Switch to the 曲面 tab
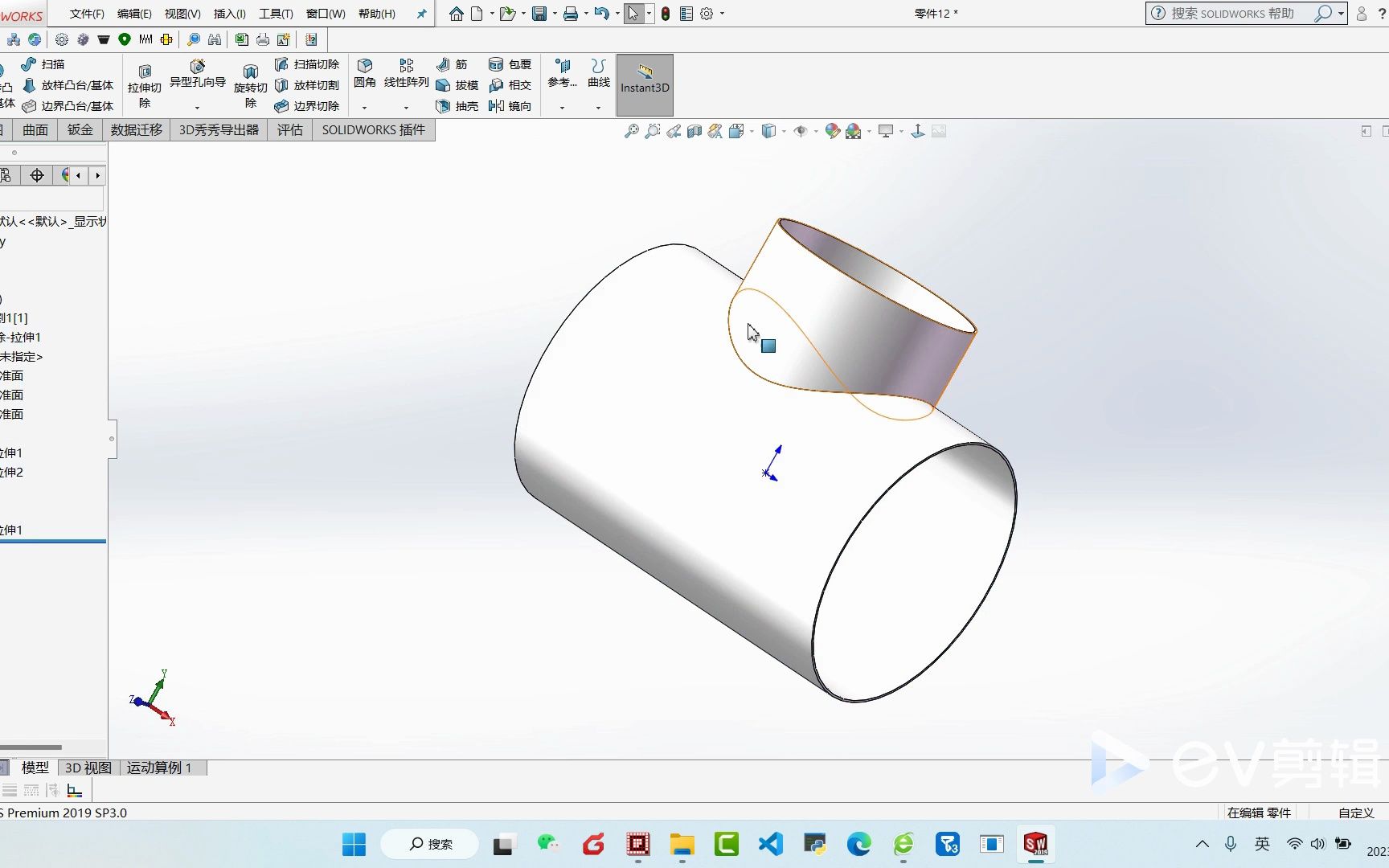Image resolution: width=1389 pixels, height=868 pixels. click(x=35, y=130)
